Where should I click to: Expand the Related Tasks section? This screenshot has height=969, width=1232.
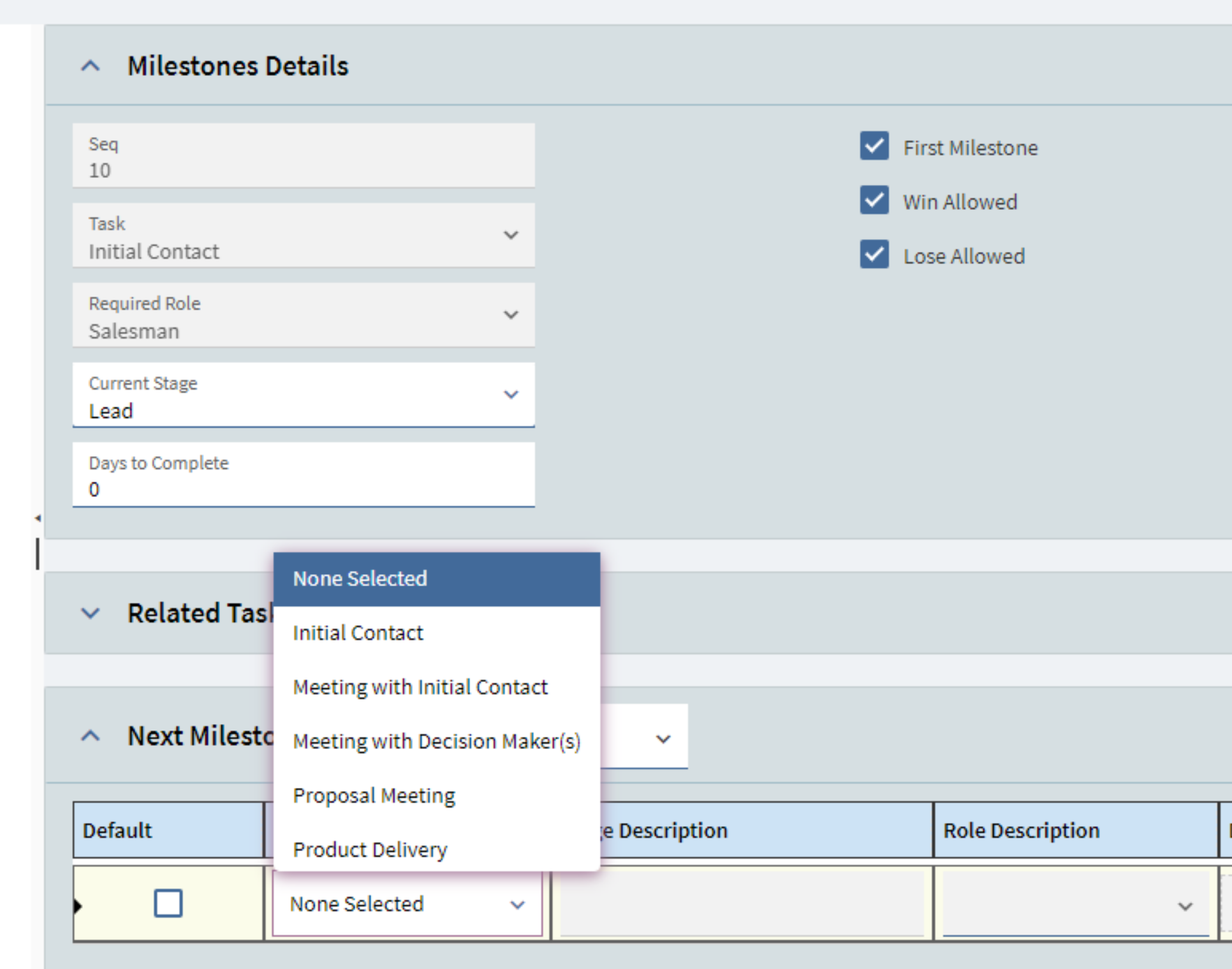click(91, 613)
